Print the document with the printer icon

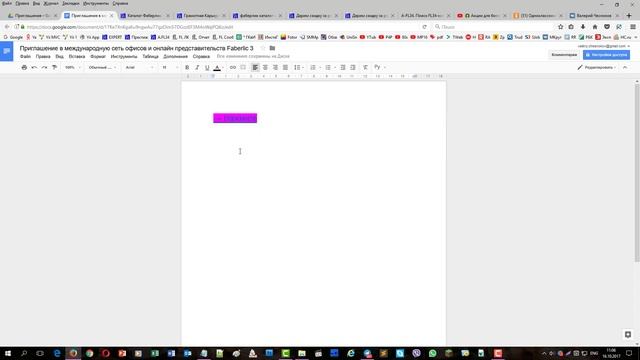[24, 67]
